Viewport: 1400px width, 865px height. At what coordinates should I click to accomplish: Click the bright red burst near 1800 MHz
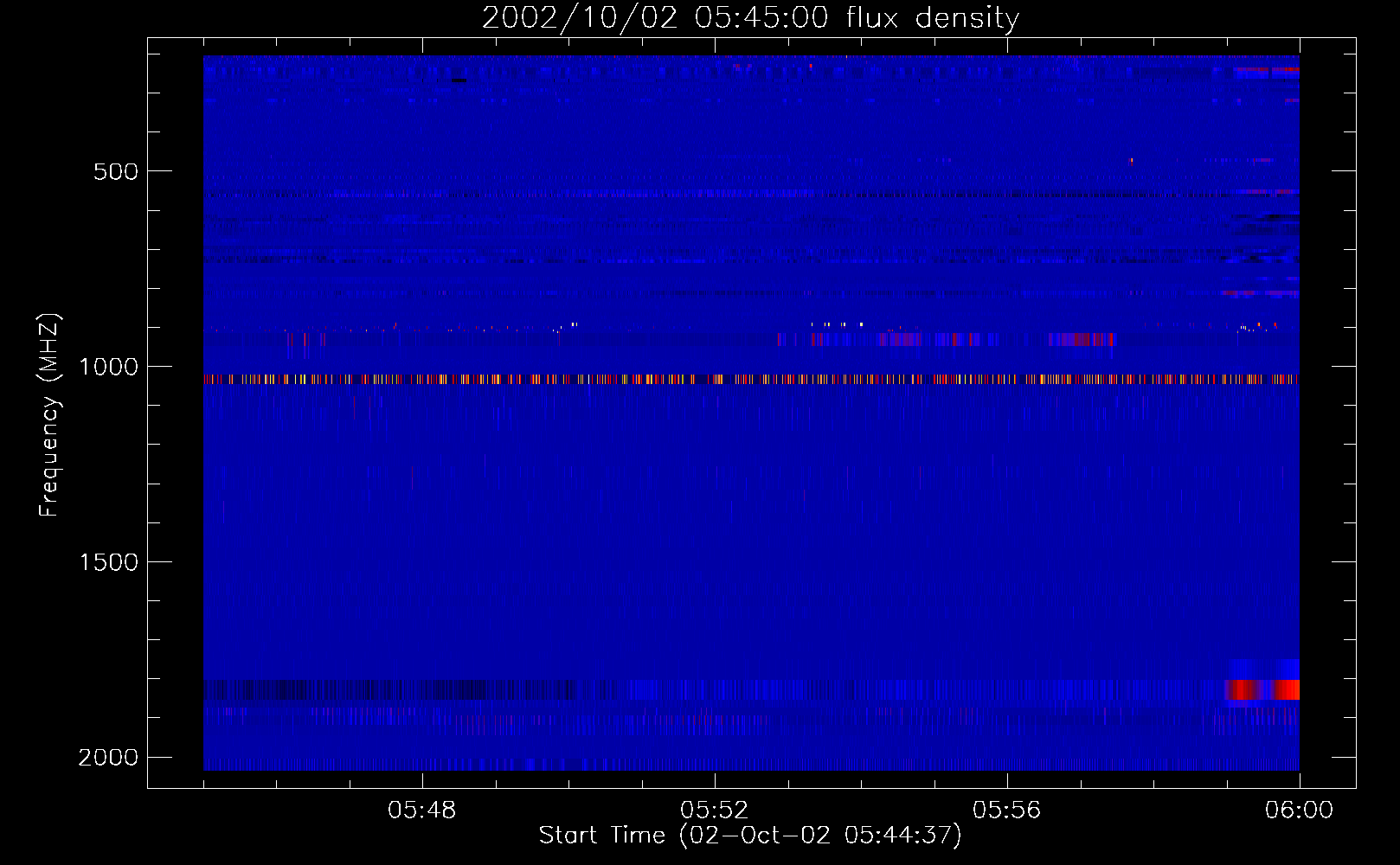coord(1262,689)
